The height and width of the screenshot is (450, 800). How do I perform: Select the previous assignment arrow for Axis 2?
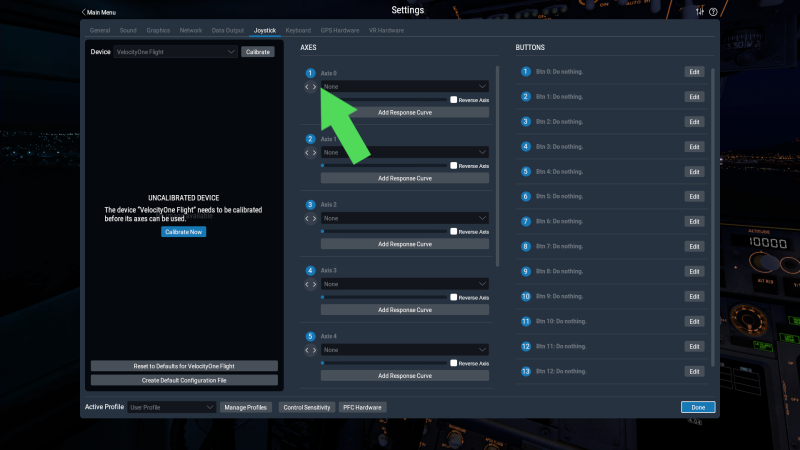pos(307,218)
